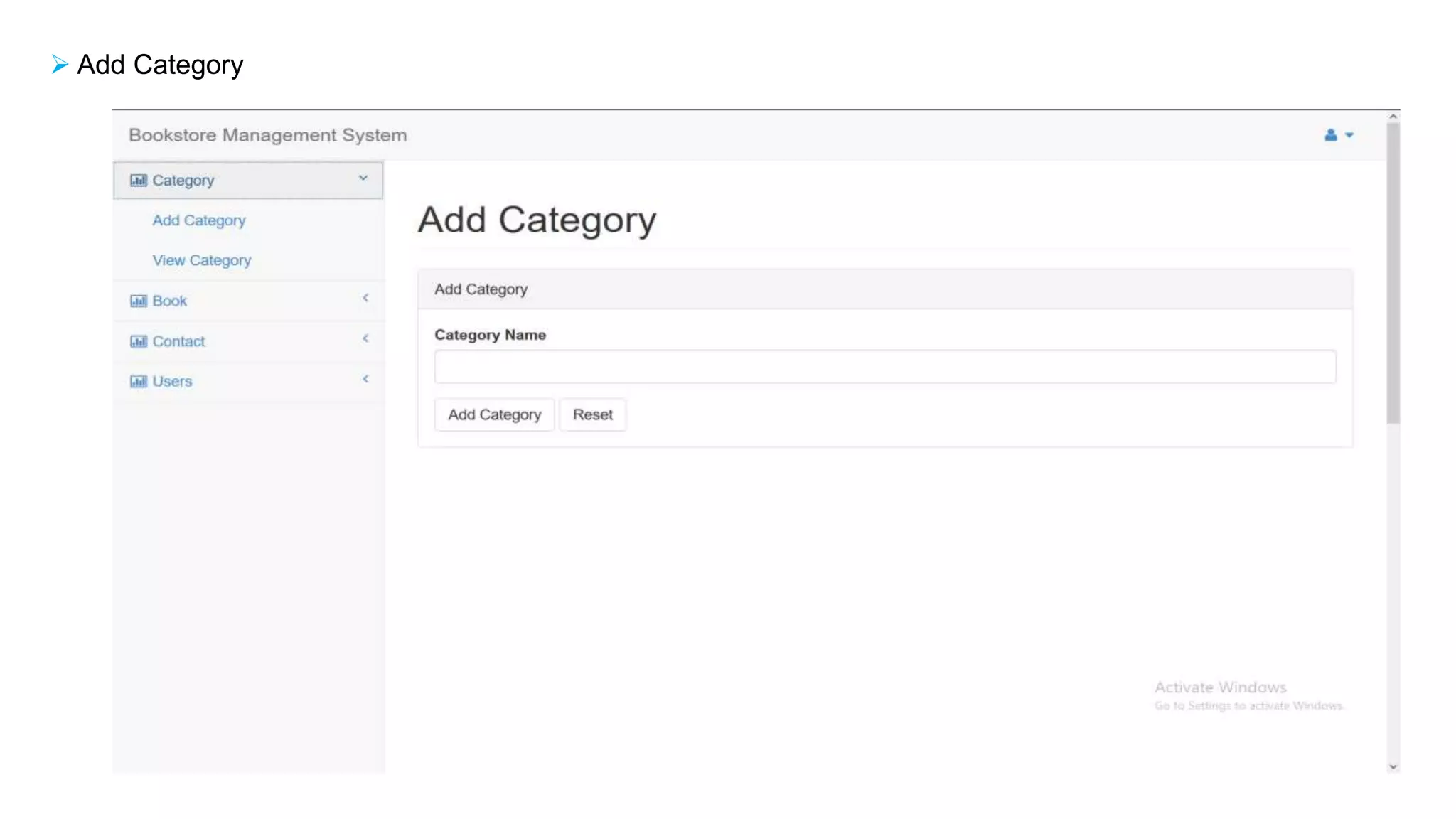The height and width of the screenshot is (819, 1456).
Task: Click the chart icon beside Contact
Action: [x=138, y=342]
